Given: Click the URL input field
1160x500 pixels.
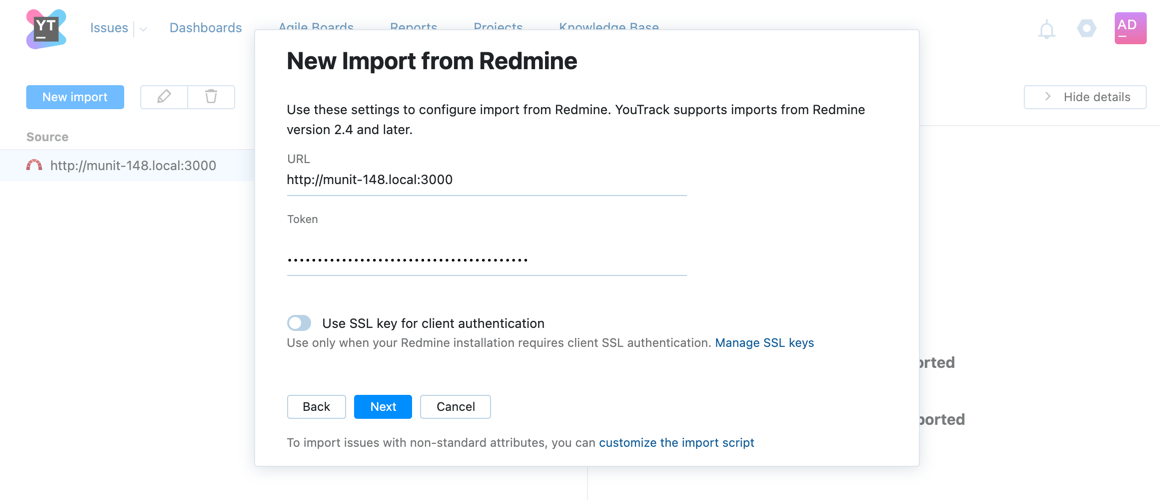Looking at the screenshot, I should coord(486,180).
